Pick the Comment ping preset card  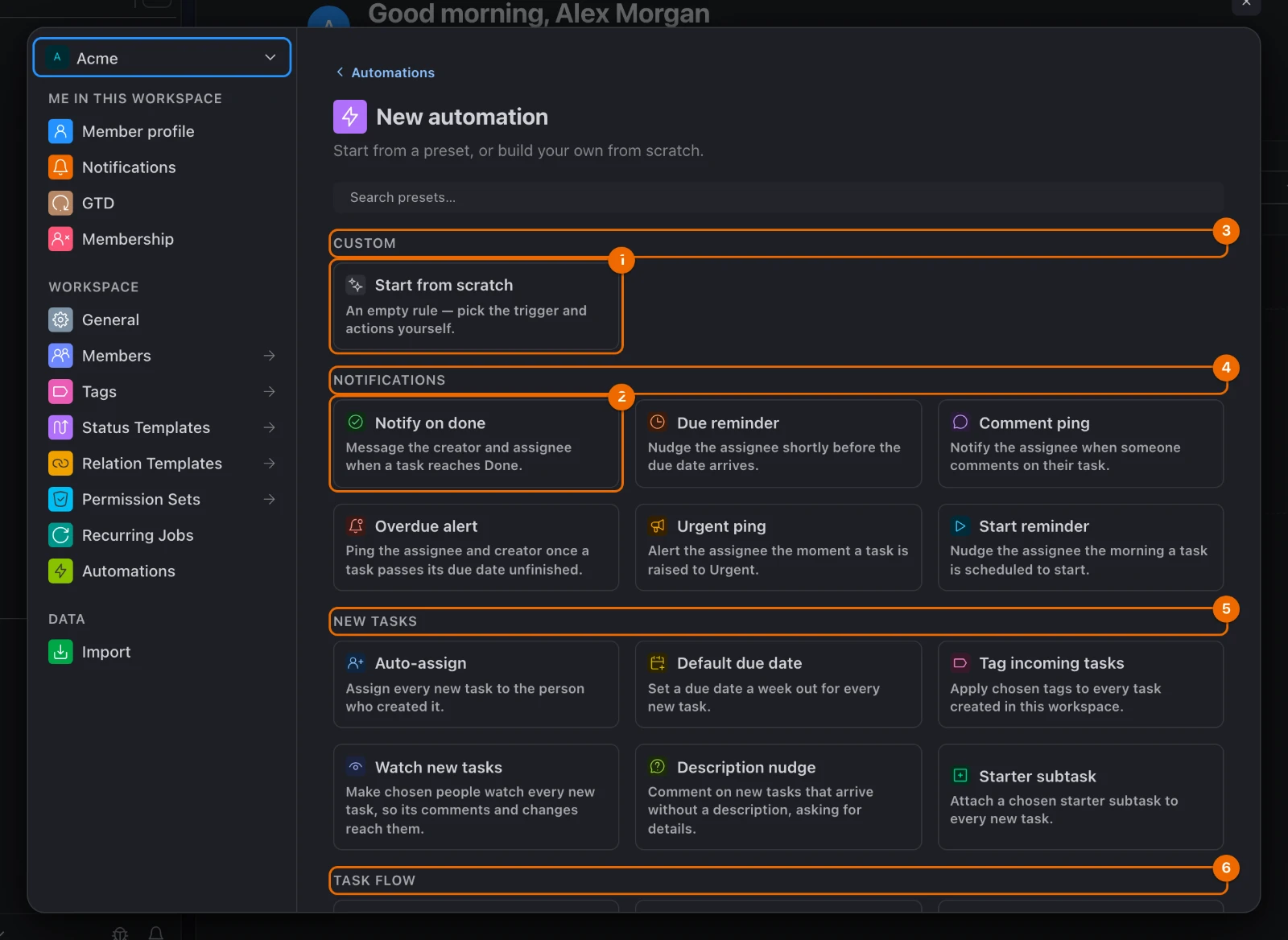pos(1080,443)
